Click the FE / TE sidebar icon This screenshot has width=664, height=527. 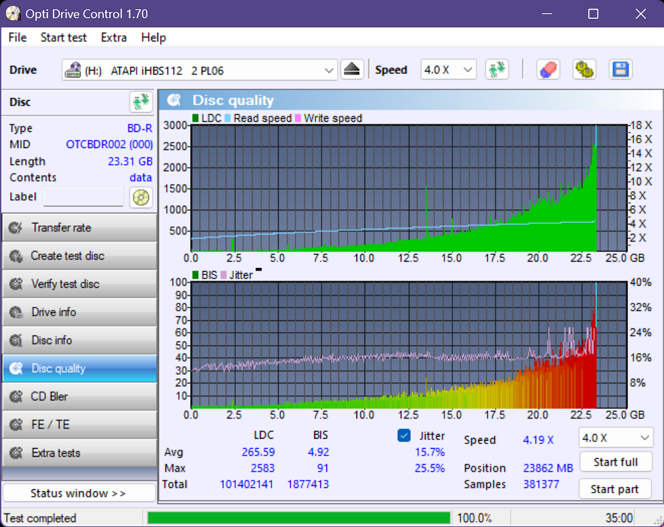click(16, 424)
